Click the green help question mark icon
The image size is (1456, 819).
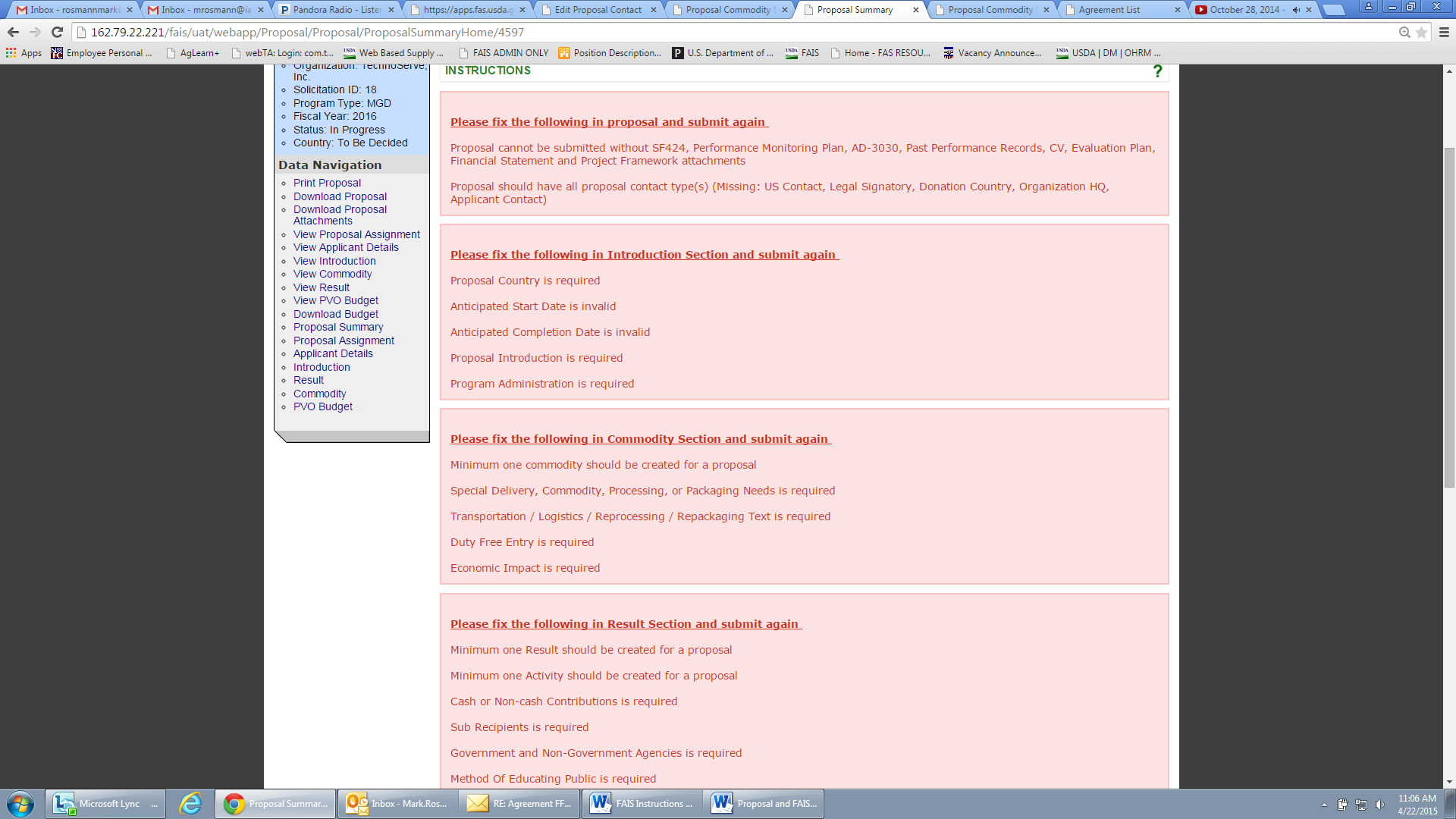[x=1157, y=71]
